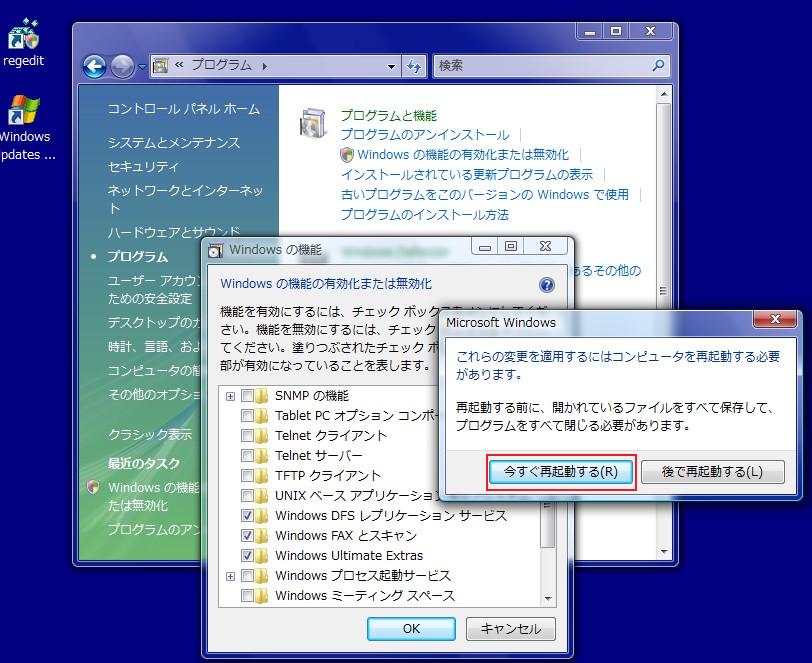Click the search magnifier icon
This screenshot has width=812, height=663.
(658, 66)
